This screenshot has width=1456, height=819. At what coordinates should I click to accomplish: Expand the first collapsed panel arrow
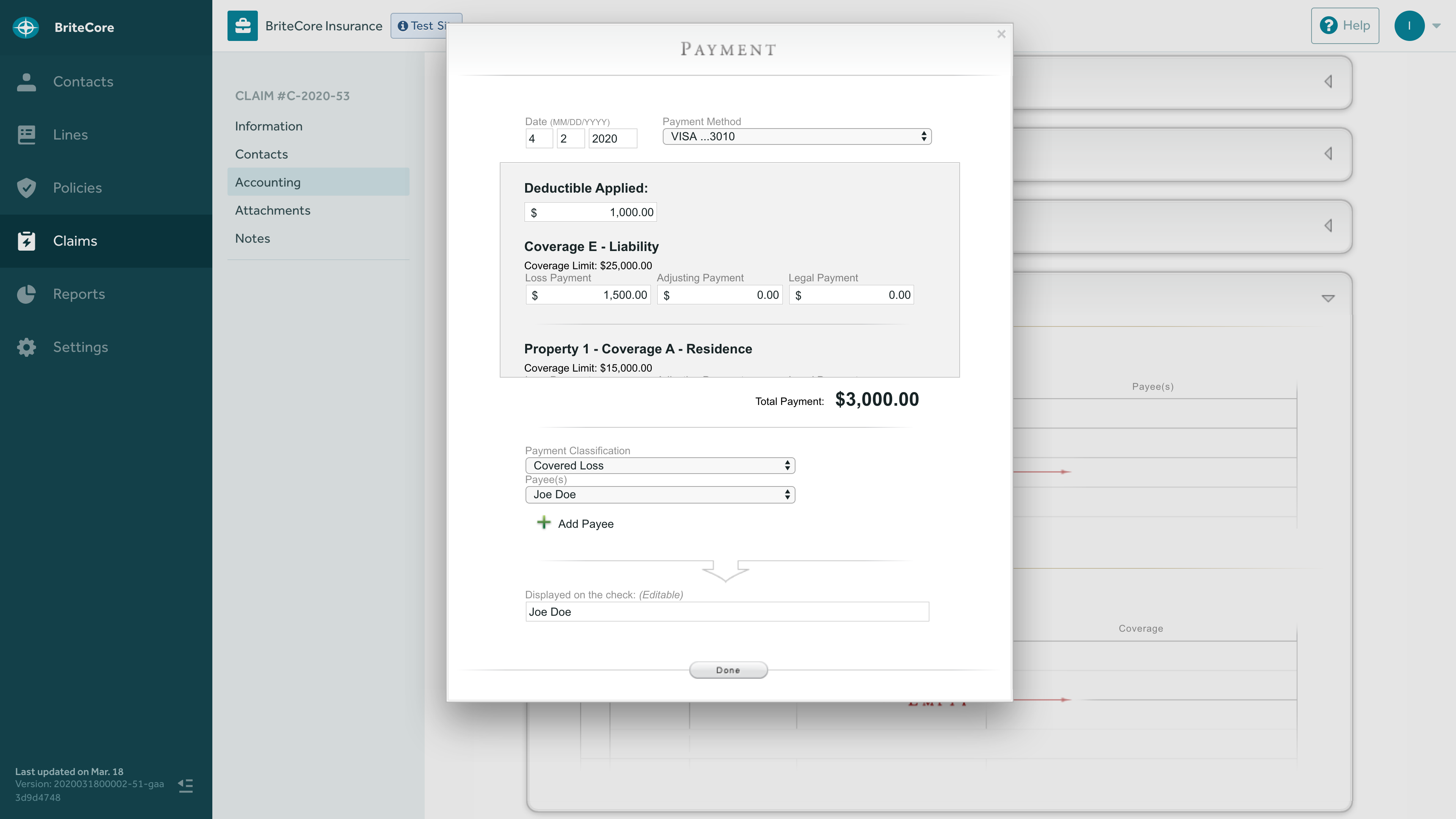[x=1328, y=82]
